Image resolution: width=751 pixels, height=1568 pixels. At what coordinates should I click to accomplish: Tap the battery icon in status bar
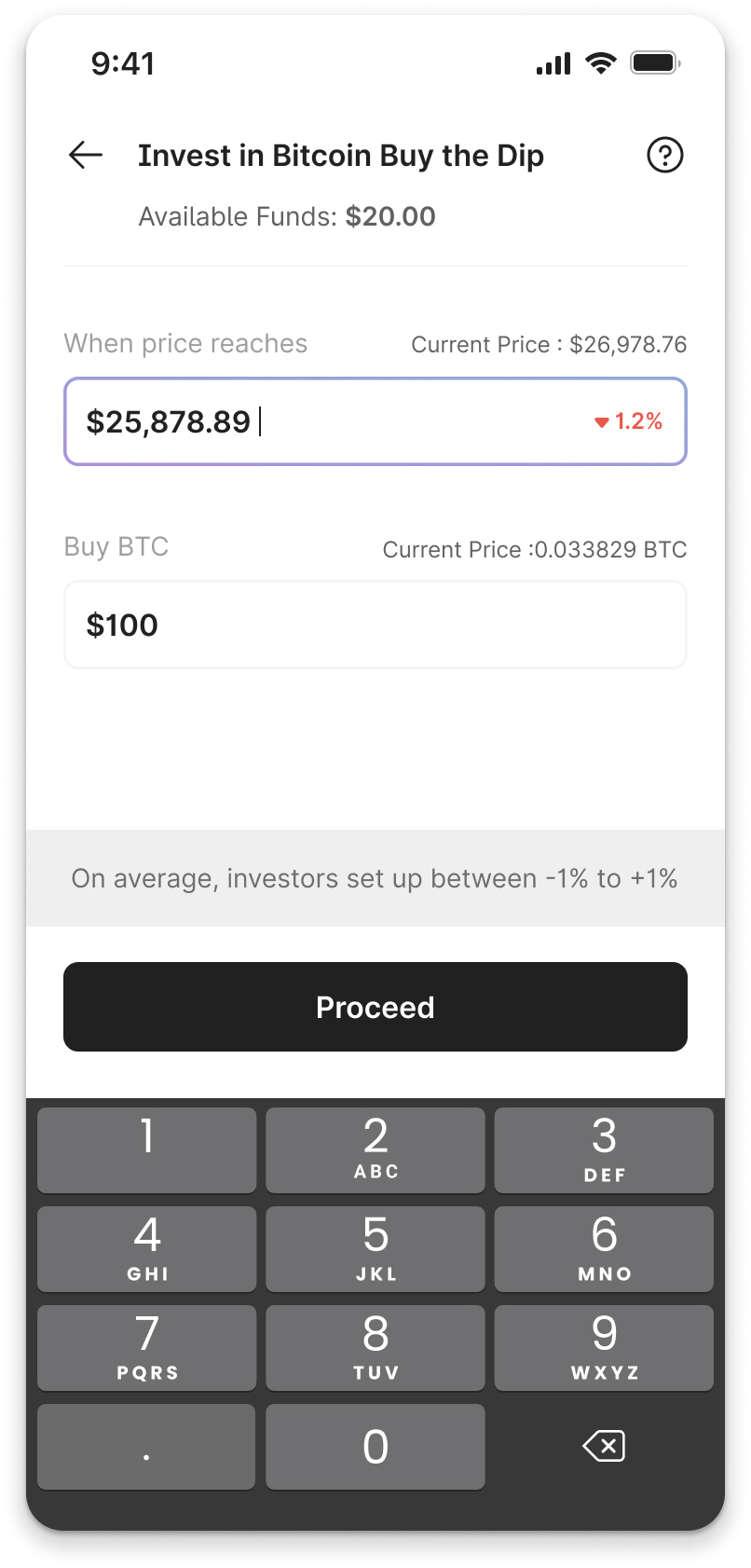pos(655,63)
